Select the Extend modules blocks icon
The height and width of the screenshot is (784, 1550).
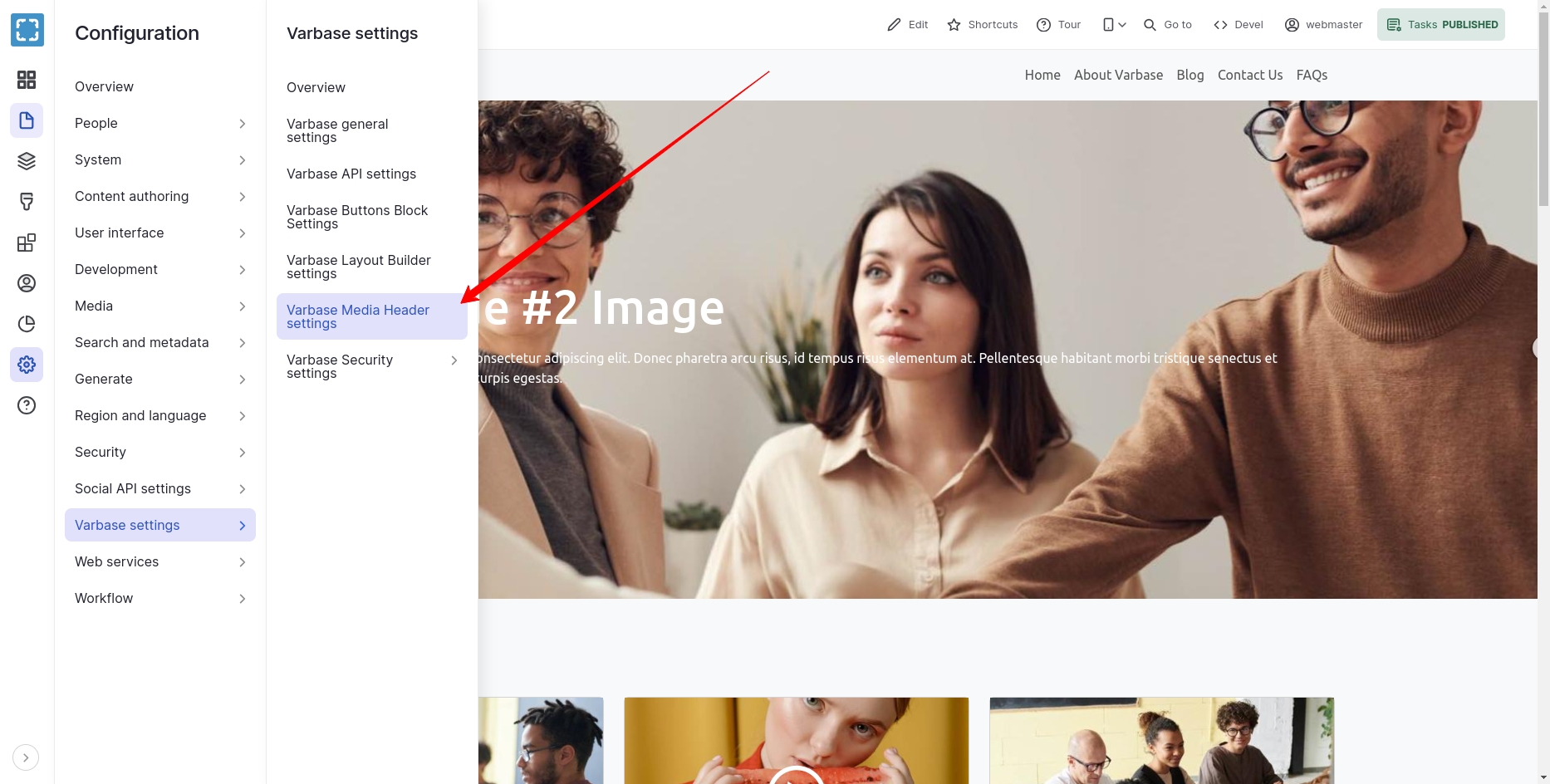pos(27,243)
